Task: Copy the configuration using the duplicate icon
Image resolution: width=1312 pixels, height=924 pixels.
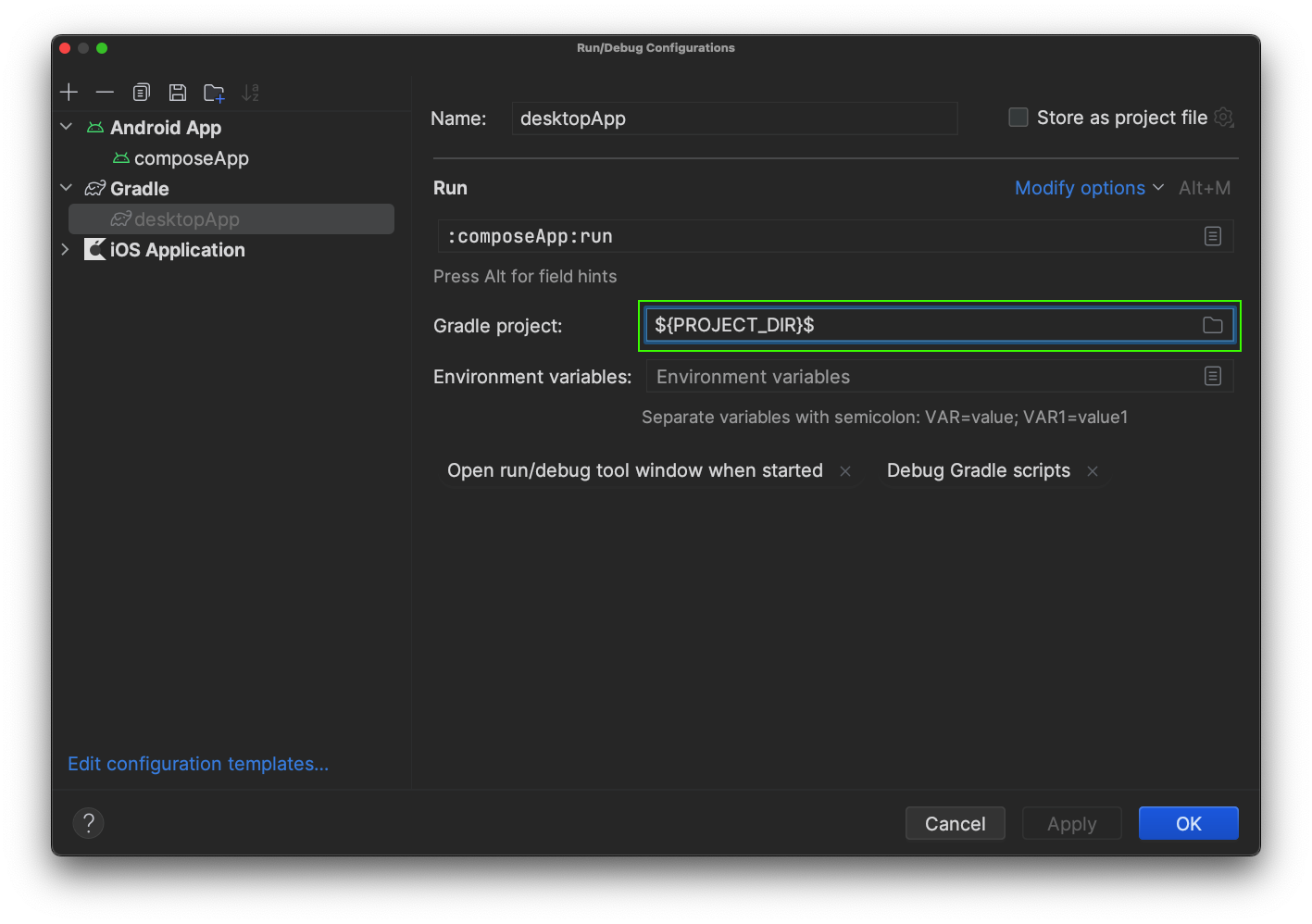Action: click(x=141, y=92)
